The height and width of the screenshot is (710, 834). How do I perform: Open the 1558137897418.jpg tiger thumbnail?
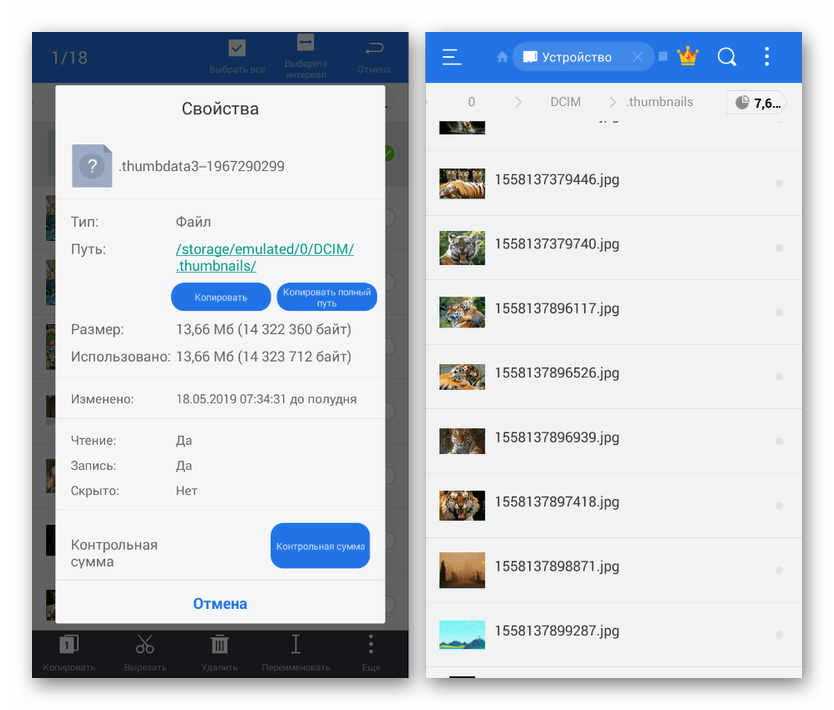(462, 505)
